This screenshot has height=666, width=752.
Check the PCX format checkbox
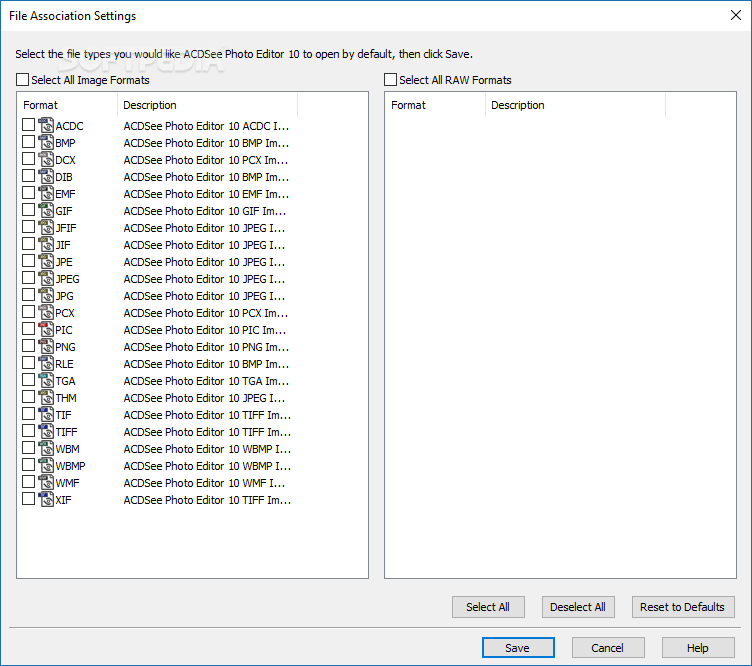click(28, 312)
